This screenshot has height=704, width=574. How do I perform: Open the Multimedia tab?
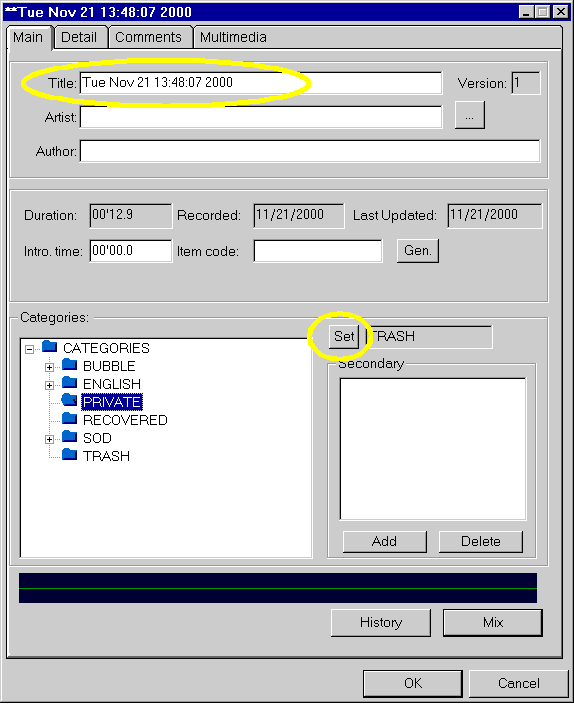coord(233,37)
